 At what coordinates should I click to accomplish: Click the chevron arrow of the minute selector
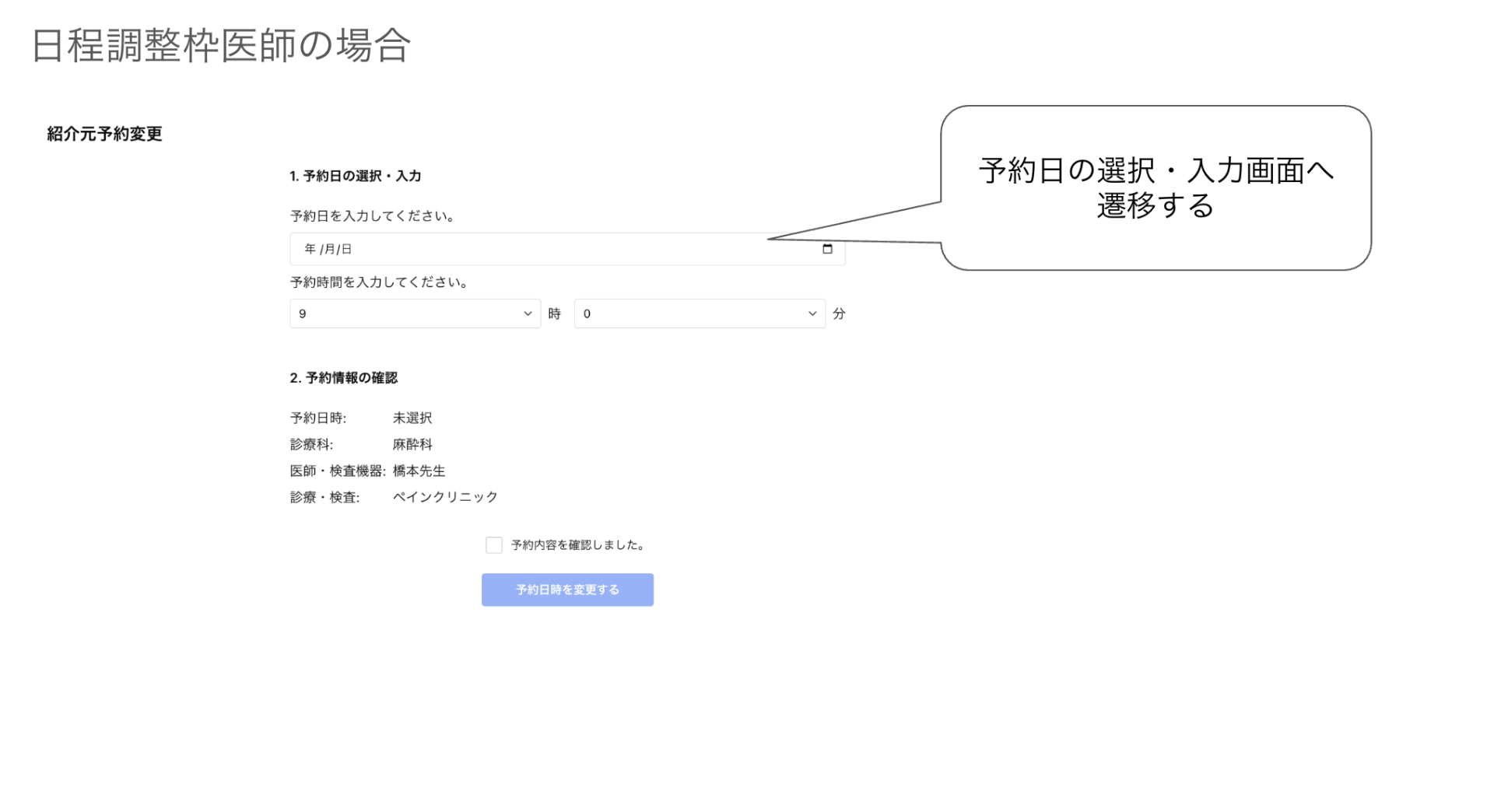click(x=812, y=313)
